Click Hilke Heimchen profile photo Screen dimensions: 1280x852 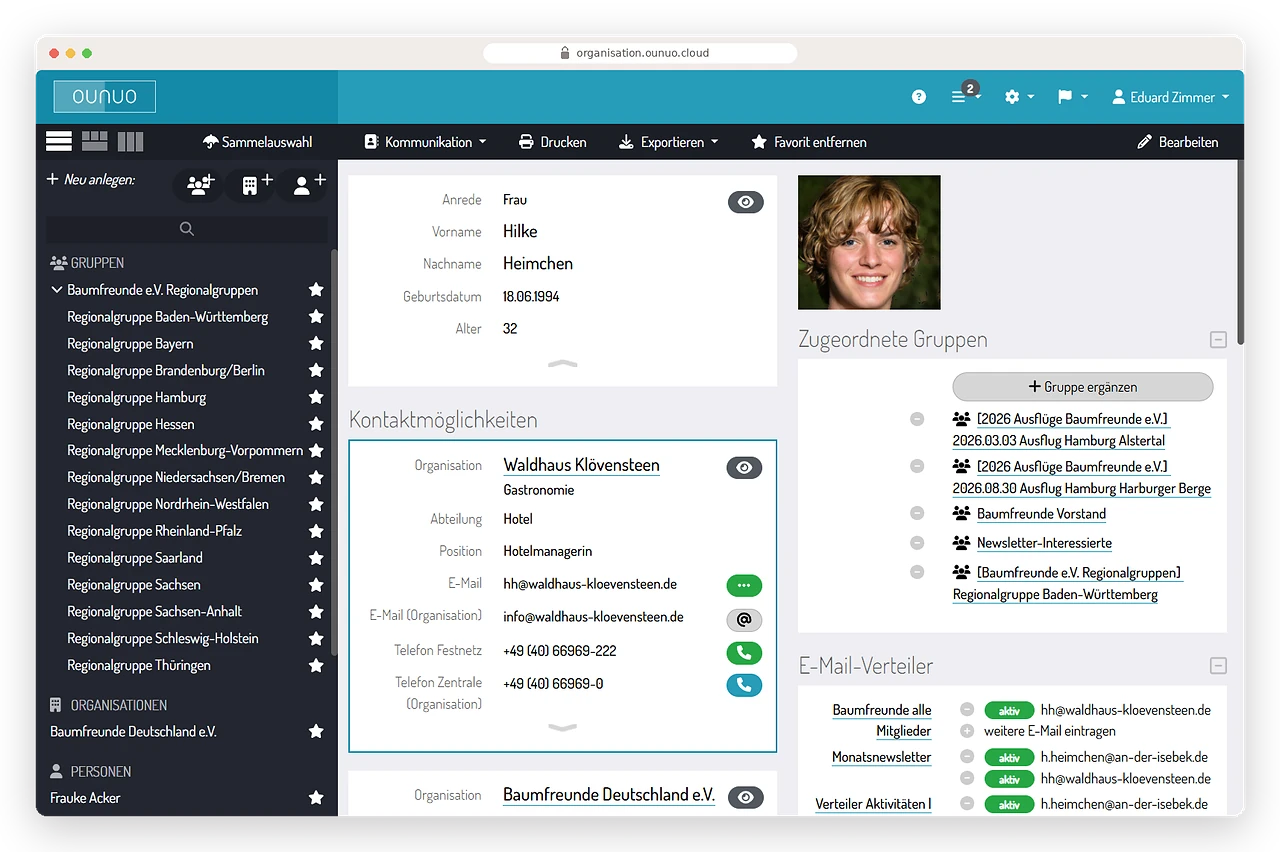pyautogui.click(x=869, y=242)
